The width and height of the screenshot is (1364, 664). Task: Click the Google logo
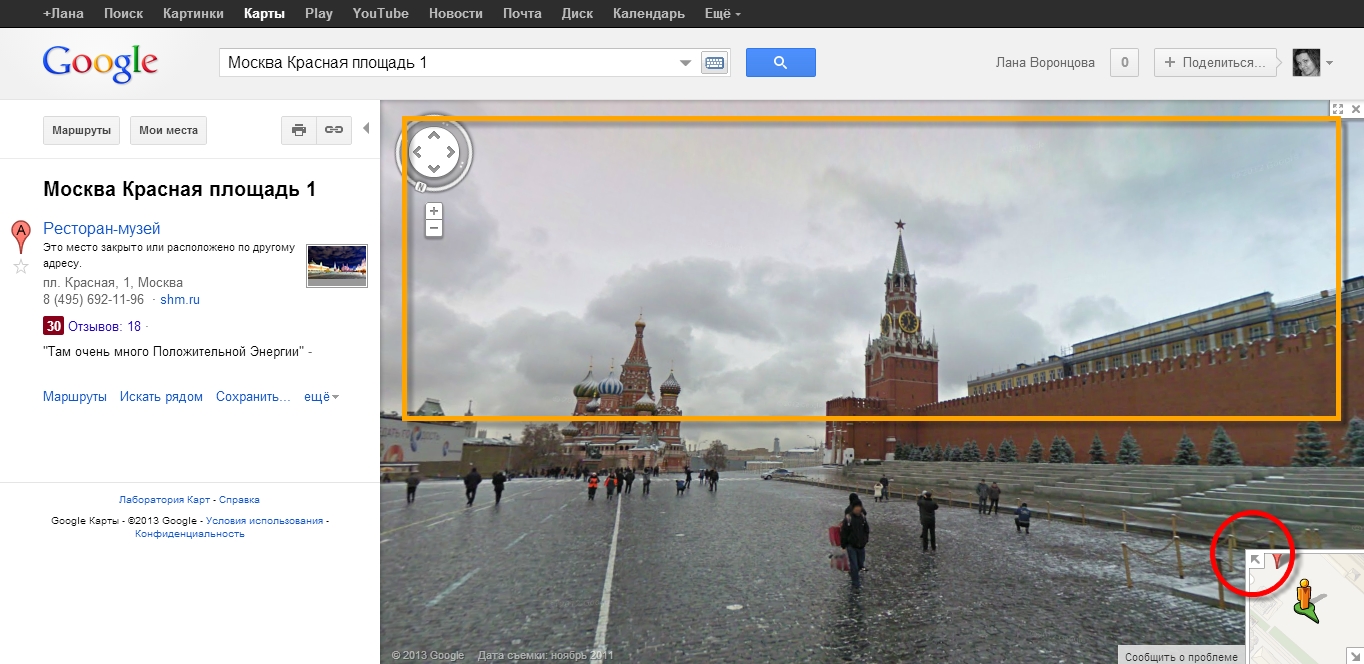[x=100, y=62]
